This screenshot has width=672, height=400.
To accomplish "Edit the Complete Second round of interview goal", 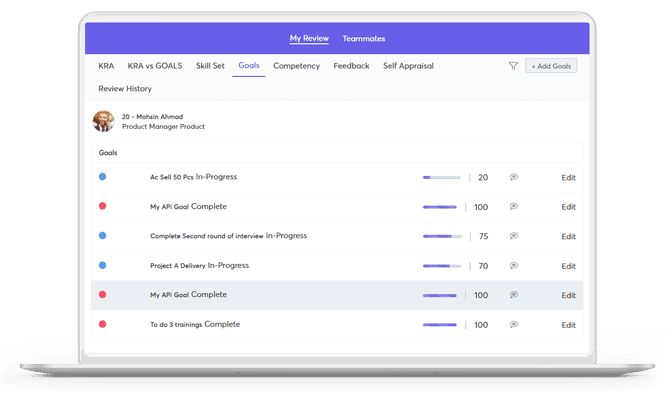I will (x=568, y=236).
